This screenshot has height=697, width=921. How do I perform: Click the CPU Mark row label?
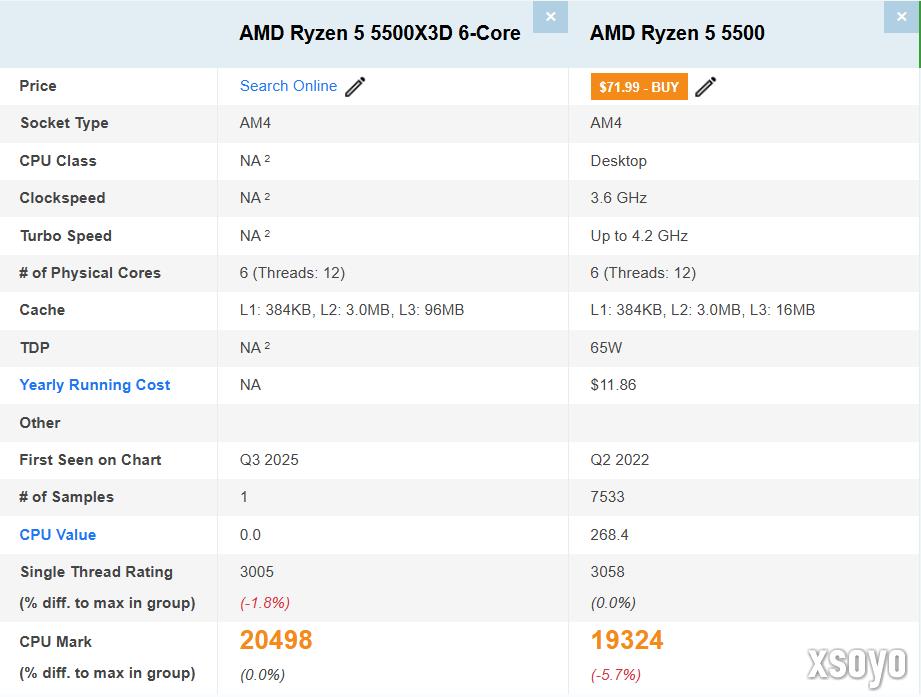coord(56,641)
